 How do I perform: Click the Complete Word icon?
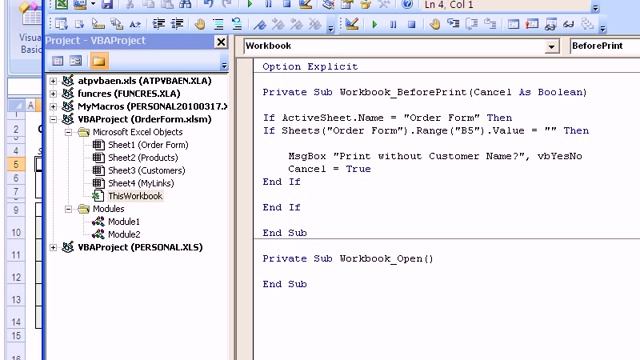click(x=135, y=24)
